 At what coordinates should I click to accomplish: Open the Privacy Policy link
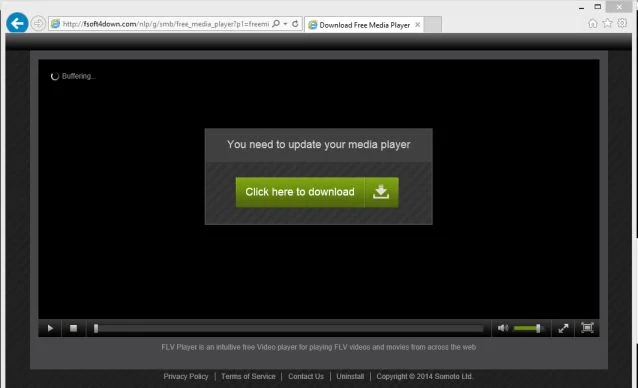coord(186,377)
